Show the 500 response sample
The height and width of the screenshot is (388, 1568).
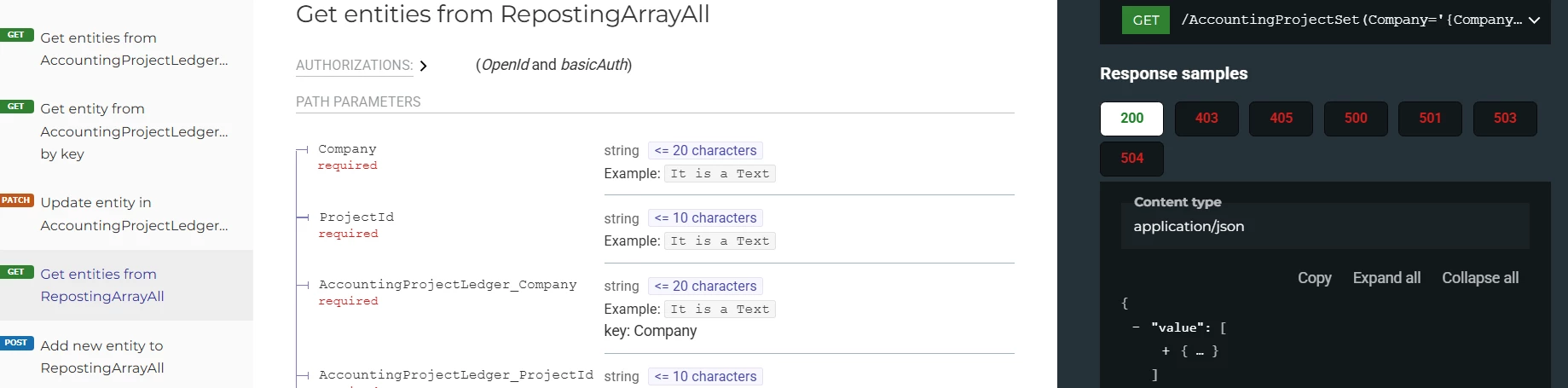(x=1355, y=119)
